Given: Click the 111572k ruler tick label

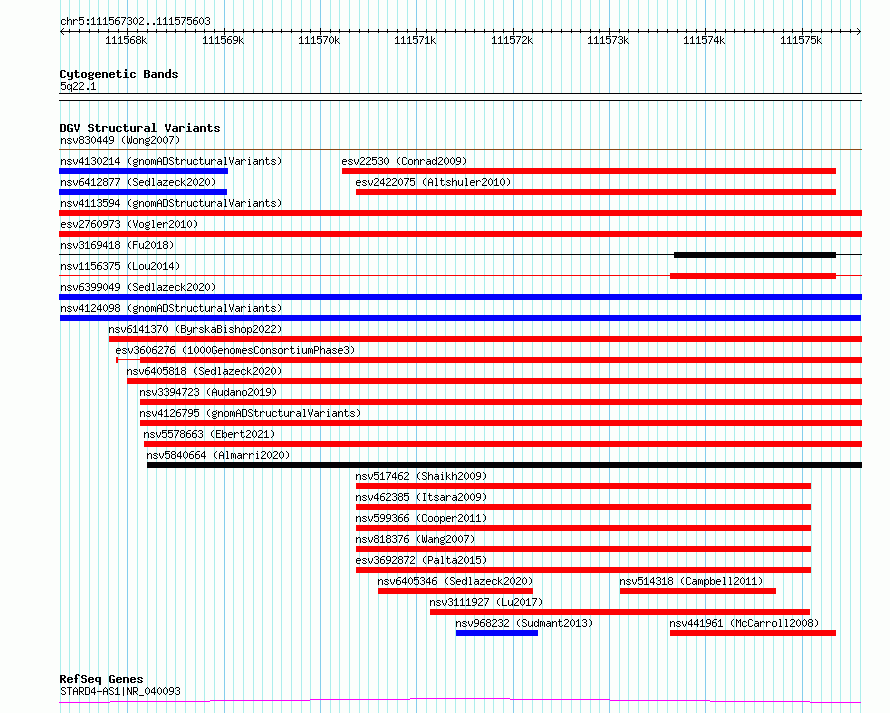Looking at the screenshot, I should (x=512, y=40).
